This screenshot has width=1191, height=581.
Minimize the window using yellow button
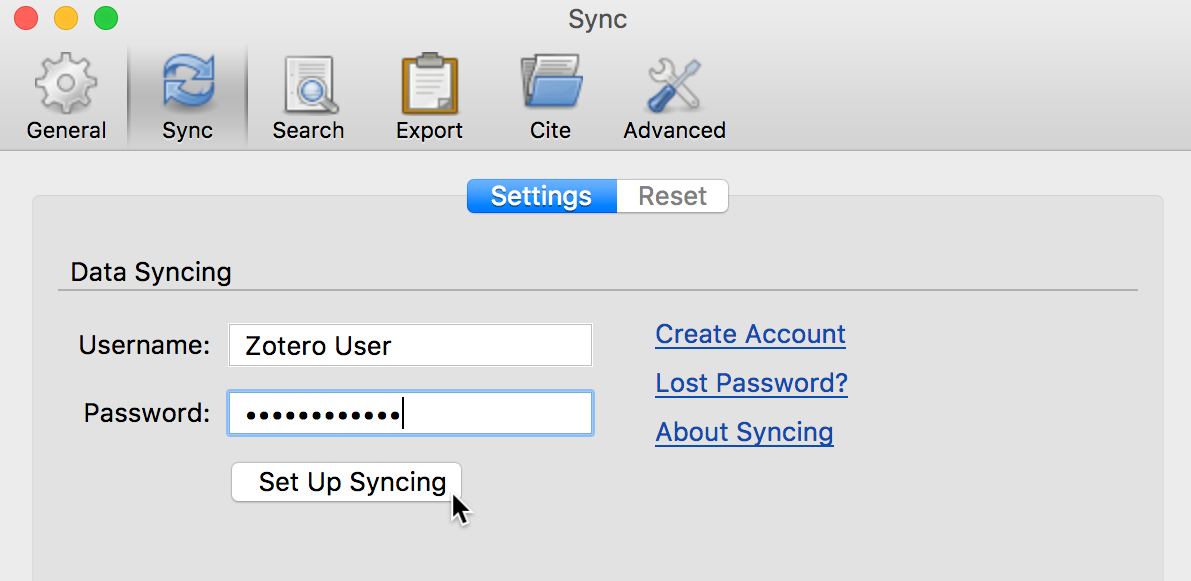[x=66, y=18]
